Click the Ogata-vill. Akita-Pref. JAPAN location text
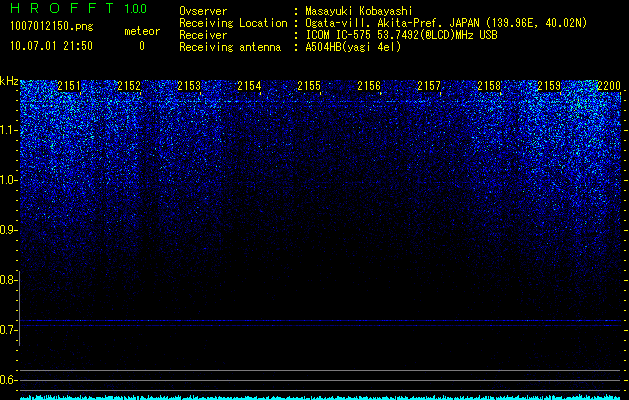 pyautogui.click(x=446, y=23)
